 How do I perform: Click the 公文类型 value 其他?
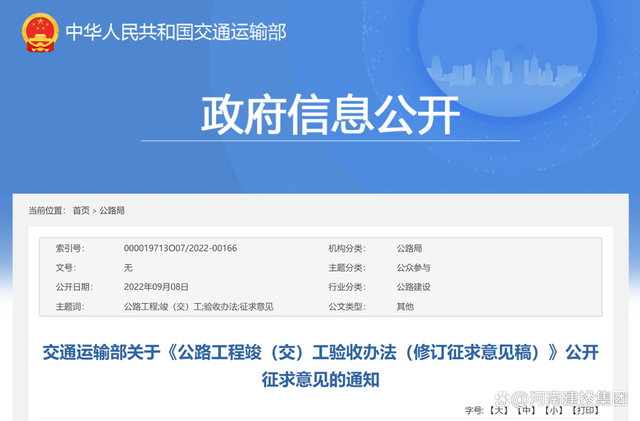(404, 305)
